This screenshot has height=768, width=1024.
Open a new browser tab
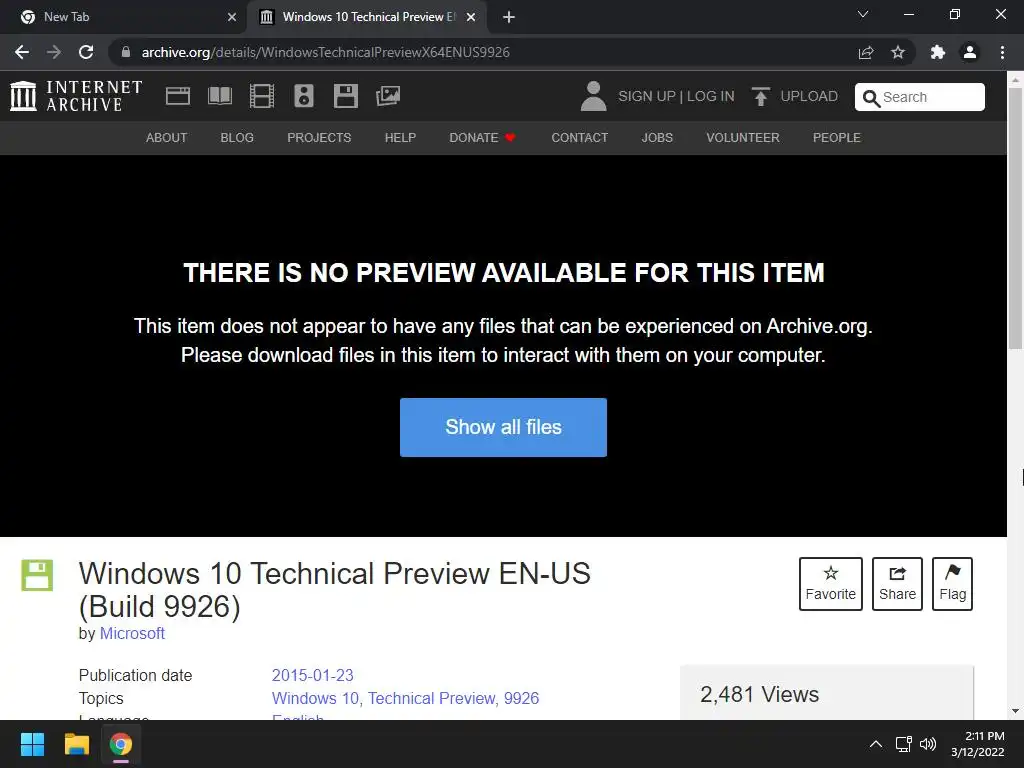pos(509,17)
